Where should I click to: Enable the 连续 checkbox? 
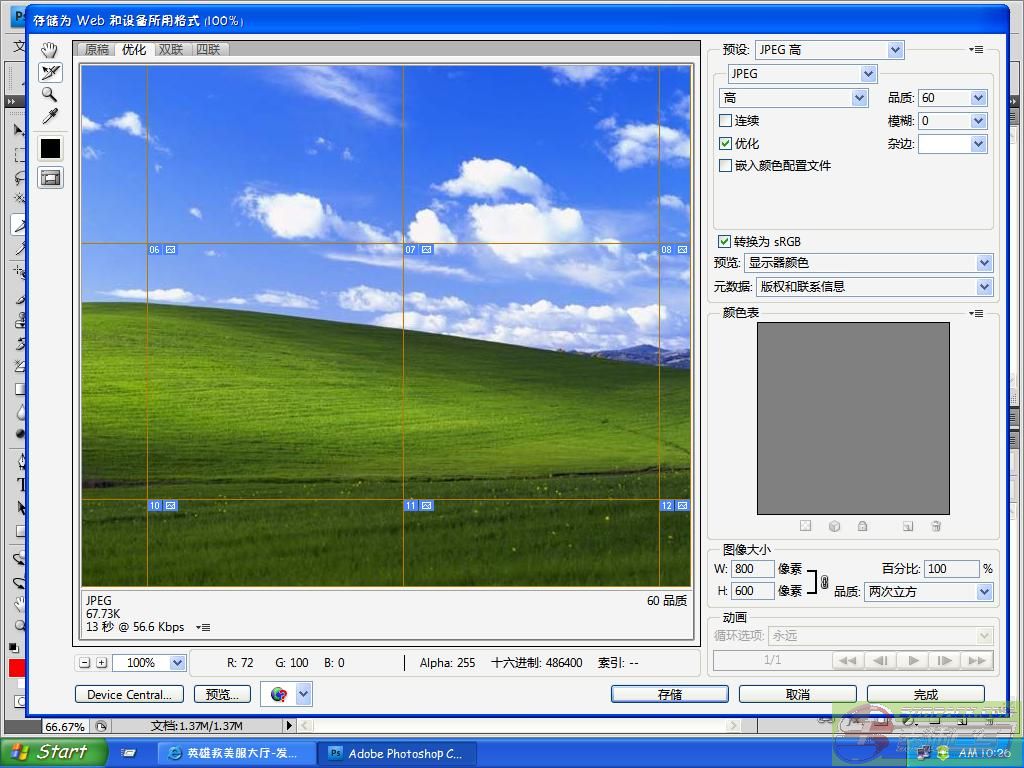(x=725, y=121)
